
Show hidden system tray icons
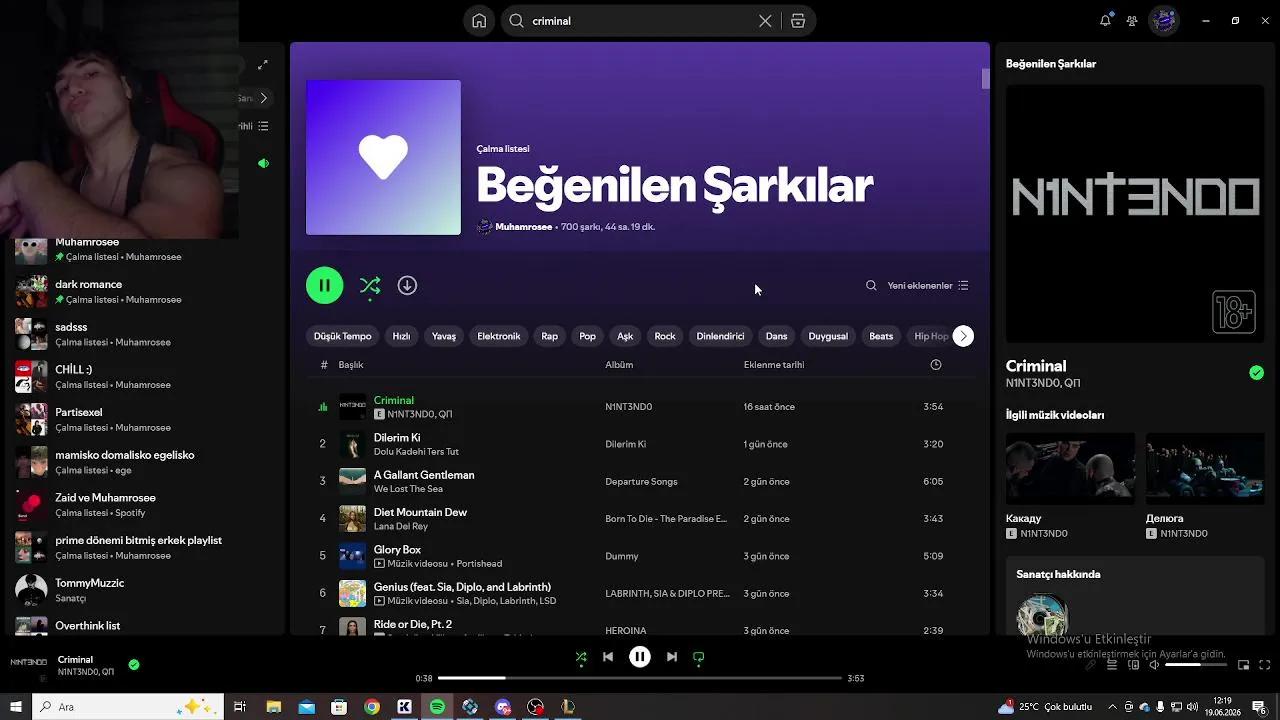pyautogui.click(x=1112, y=707)
